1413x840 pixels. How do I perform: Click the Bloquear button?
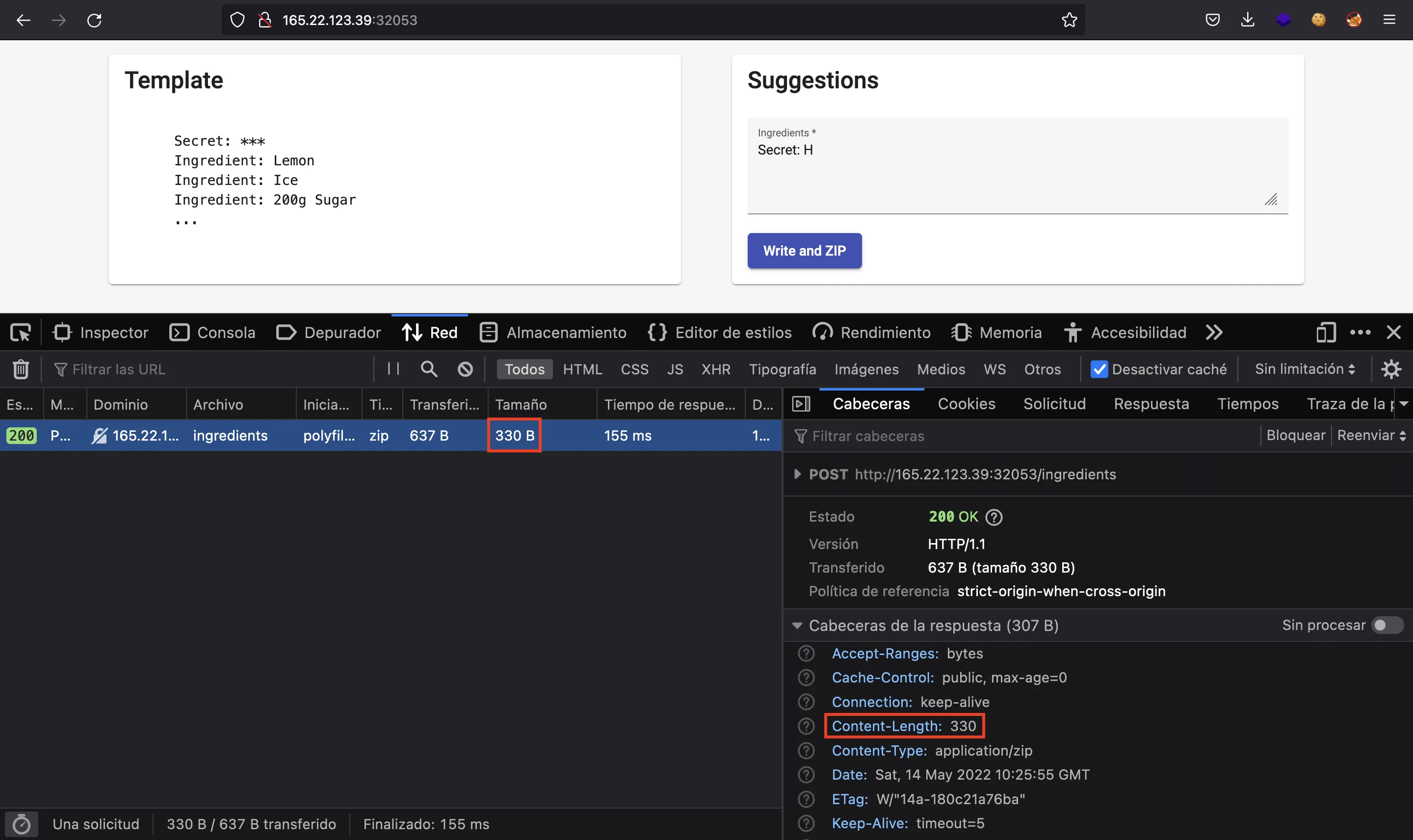[x=1295, y=435]
